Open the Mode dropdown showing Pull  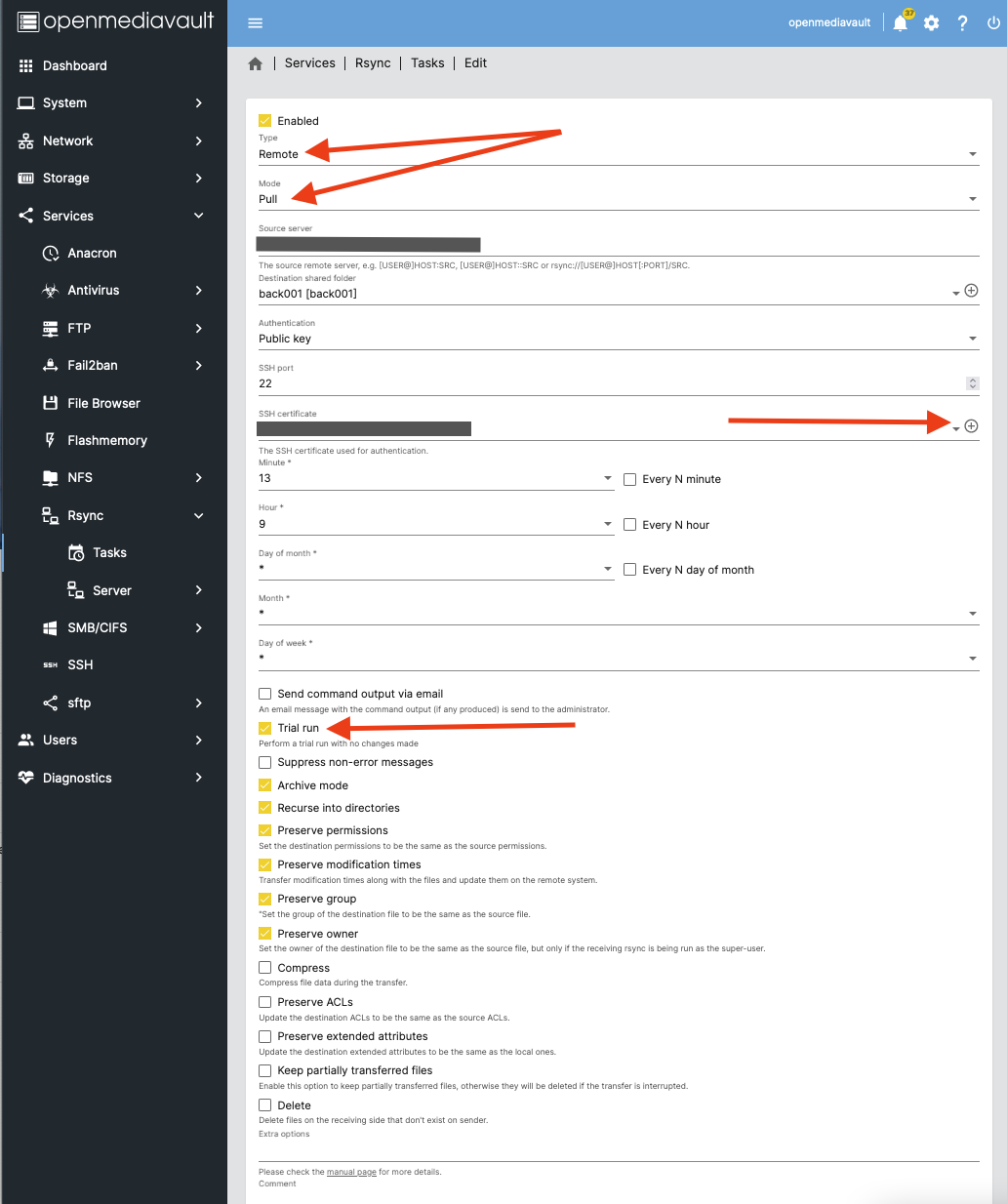pos(617,199)
